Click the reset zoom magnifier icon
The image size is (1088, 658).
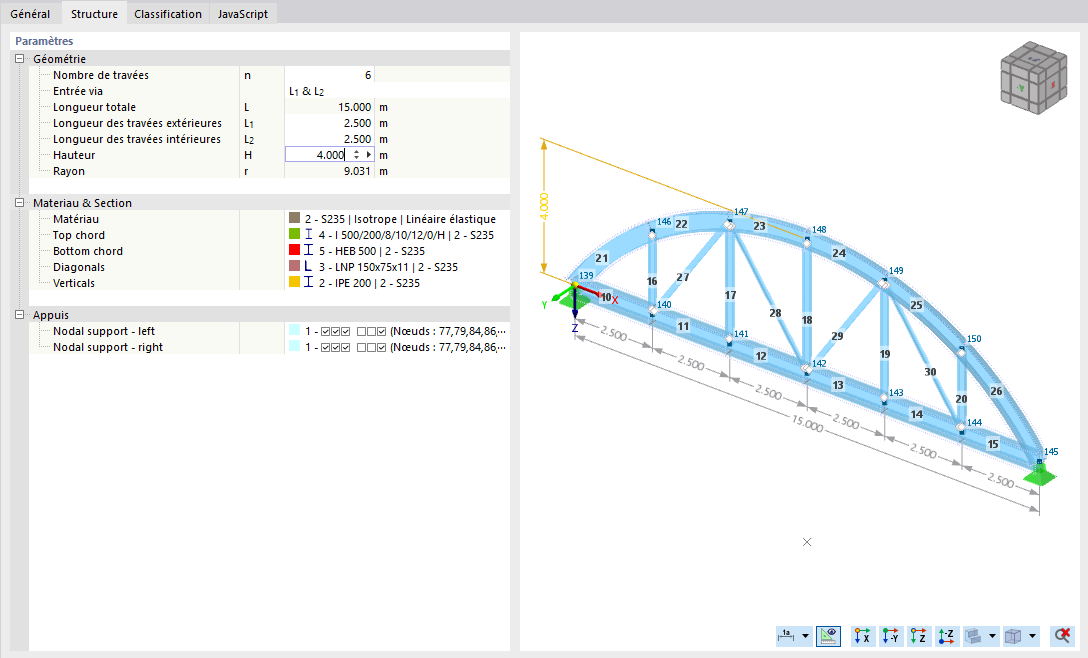[1062, 635]
